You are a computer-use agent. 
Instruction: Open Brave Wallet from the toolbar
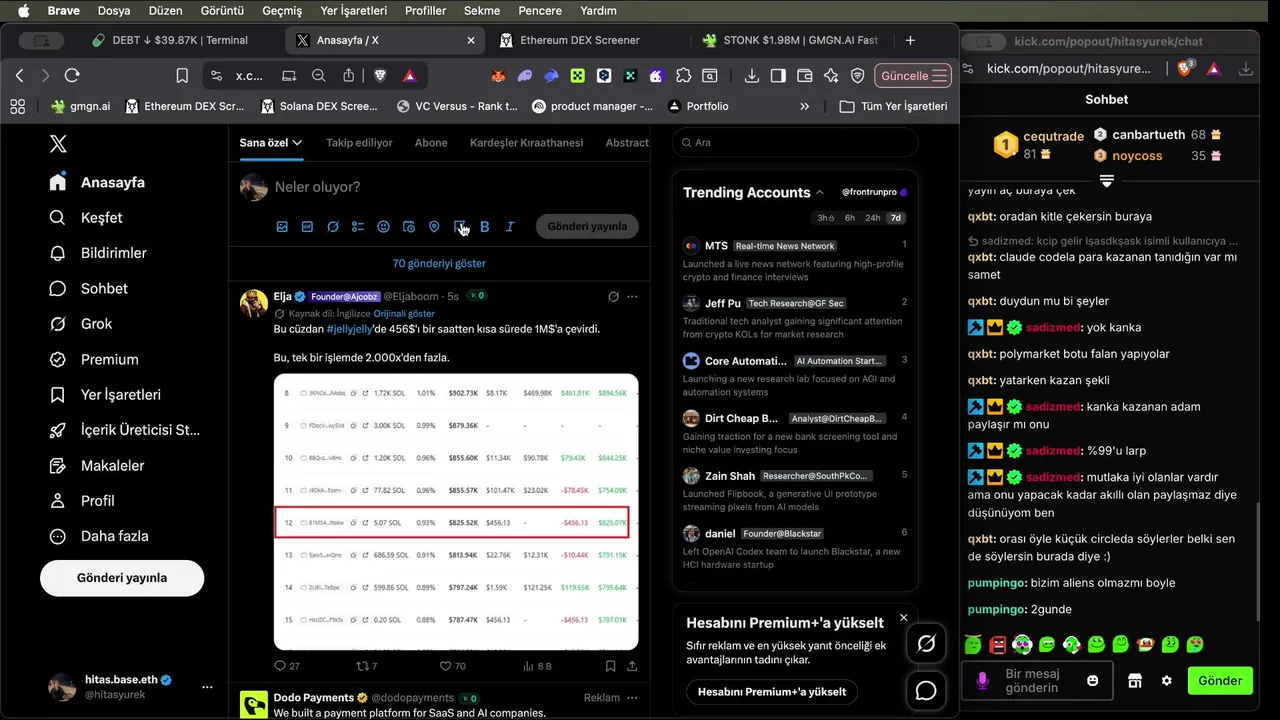point(805,75)
